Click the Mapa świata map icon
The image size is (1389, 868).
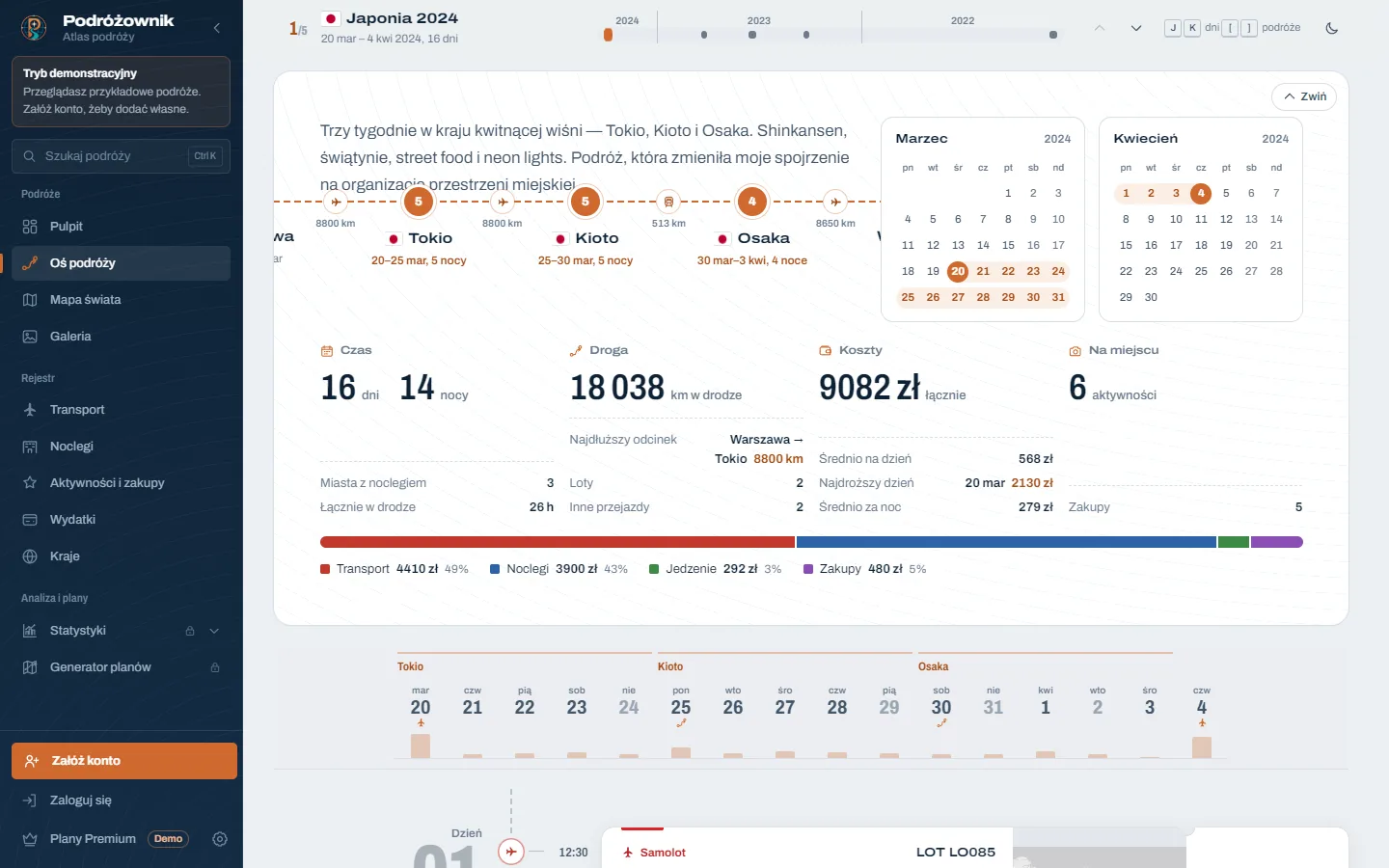pyautogui.click(x=30, y=300)
